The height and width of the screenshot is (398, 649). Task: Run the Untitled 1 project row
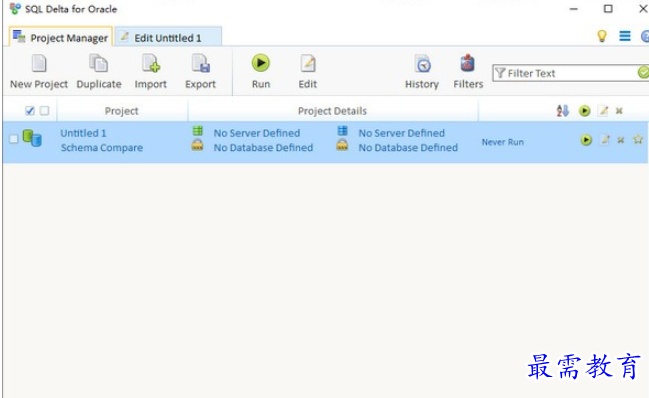tap(586, 140)
